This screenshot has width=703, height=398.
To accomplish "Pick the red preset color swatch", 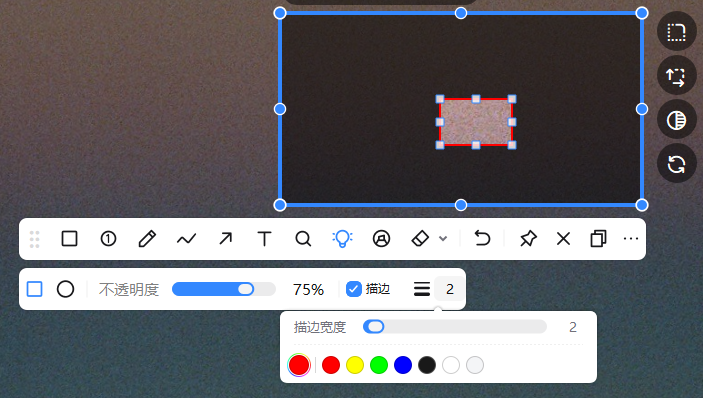I will pyautogui.click(x=331, y=365).
